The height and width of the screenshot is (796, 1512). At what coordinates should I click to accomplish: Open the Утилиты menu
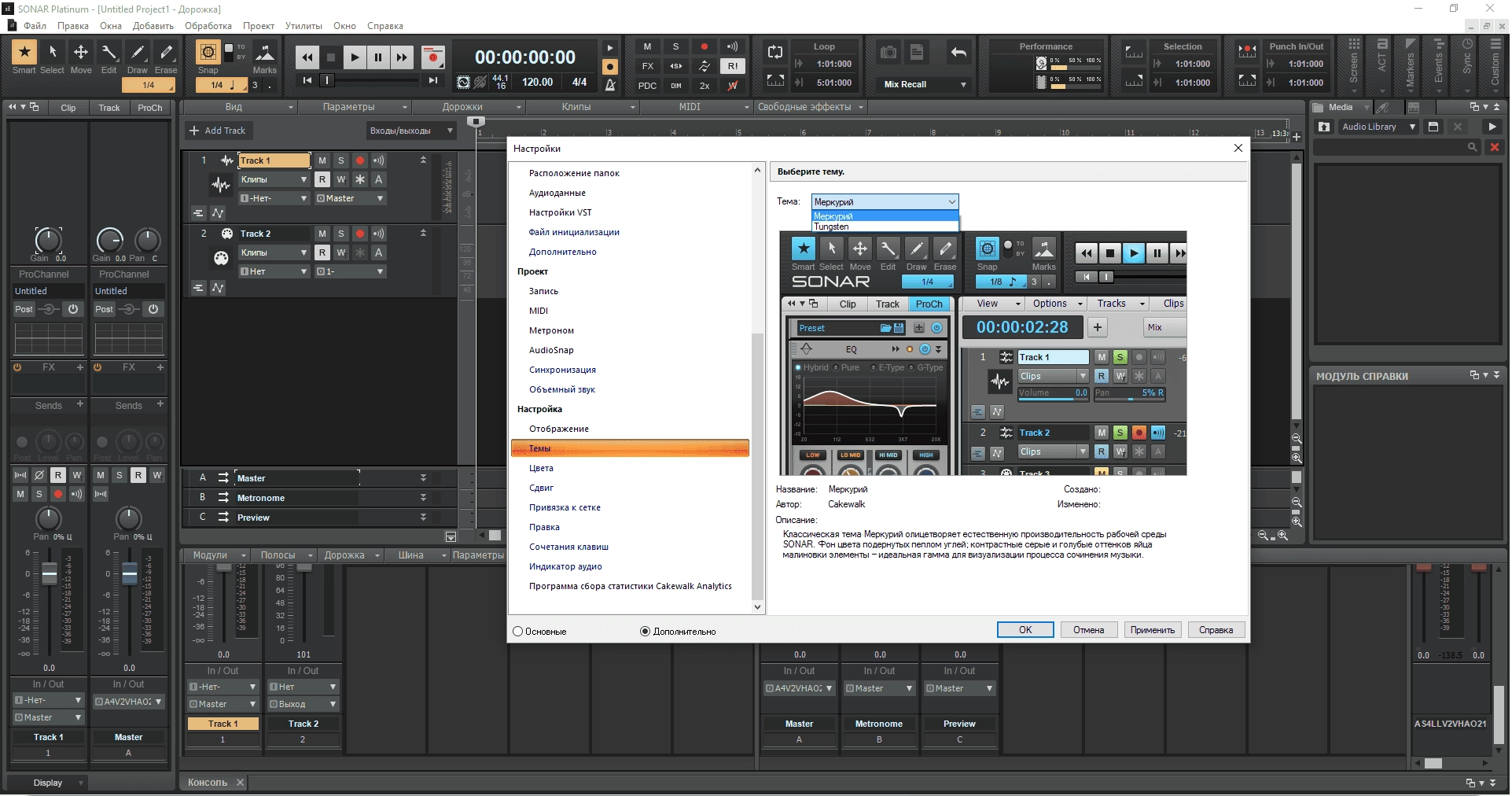(x=304, y=26)
